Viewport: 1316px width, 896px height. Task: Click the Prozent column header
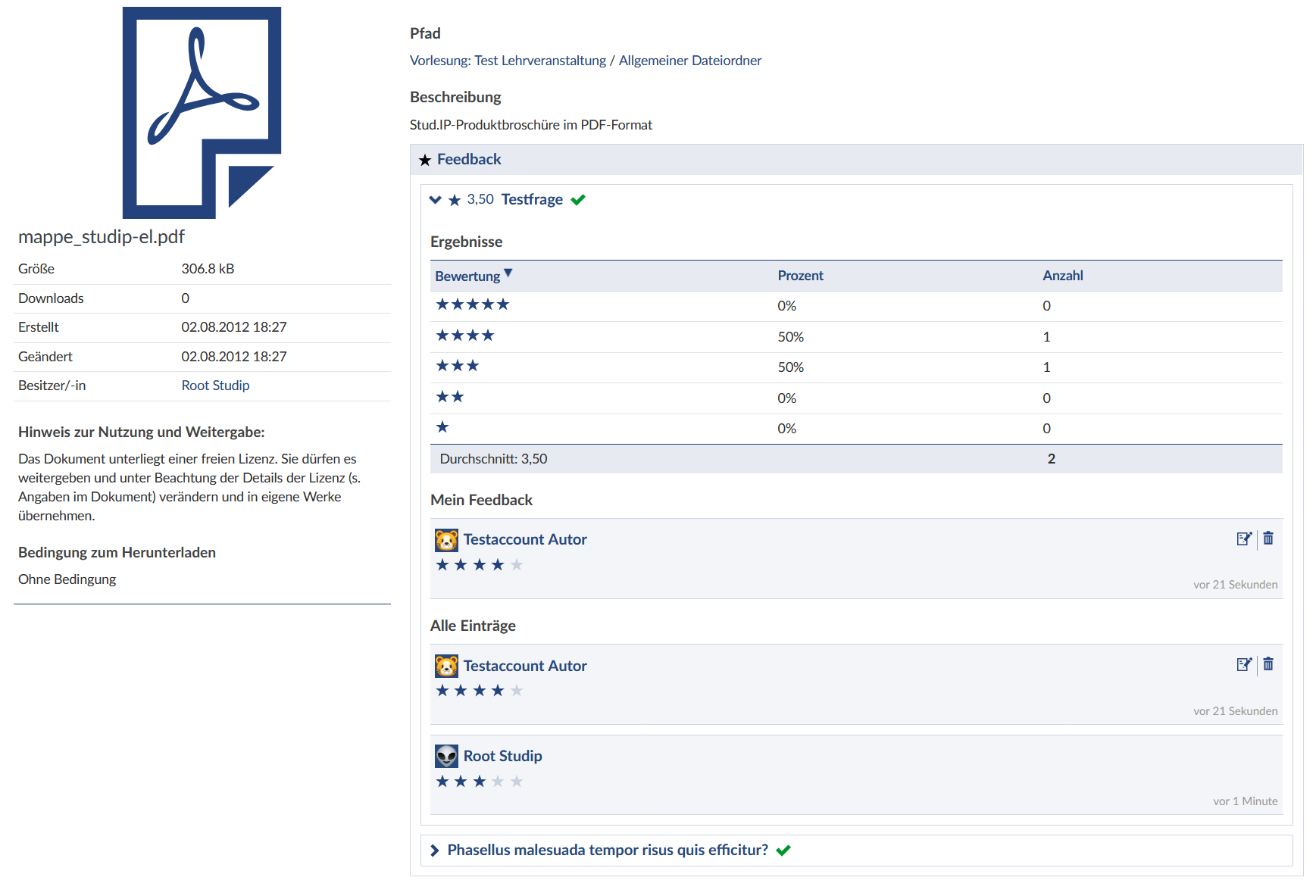point(800,276)
